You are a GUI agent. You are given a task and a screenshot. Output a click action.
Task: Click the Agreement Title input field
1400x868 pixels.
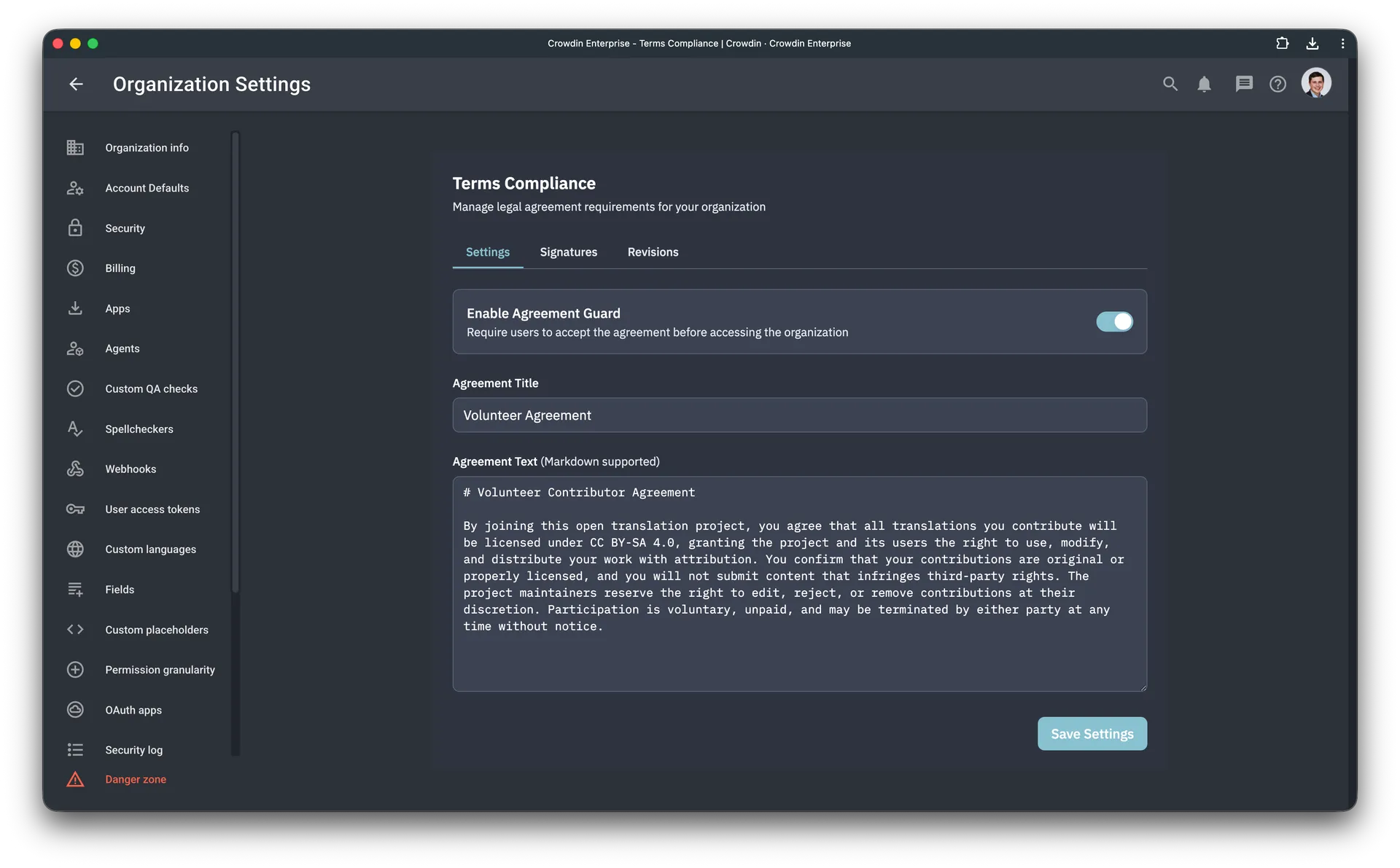click(x=799, y=415)
